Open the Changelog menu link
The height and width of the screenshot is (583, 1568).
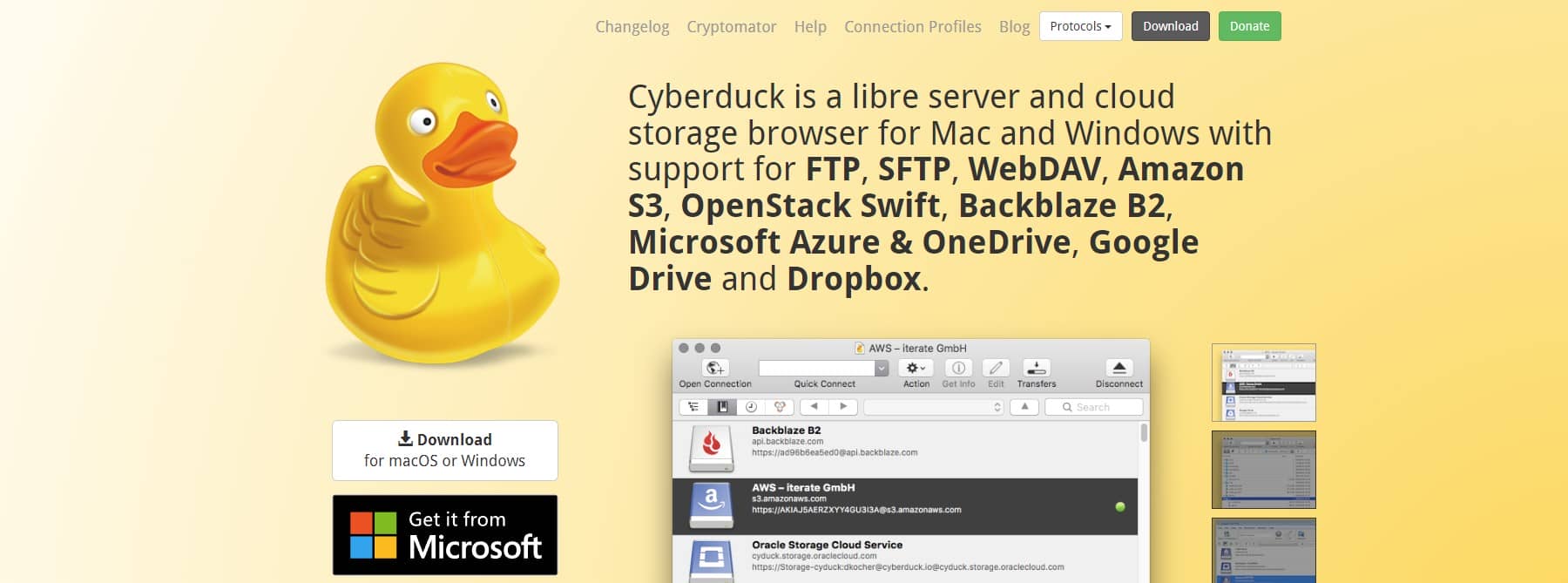(x=632, y=27)
